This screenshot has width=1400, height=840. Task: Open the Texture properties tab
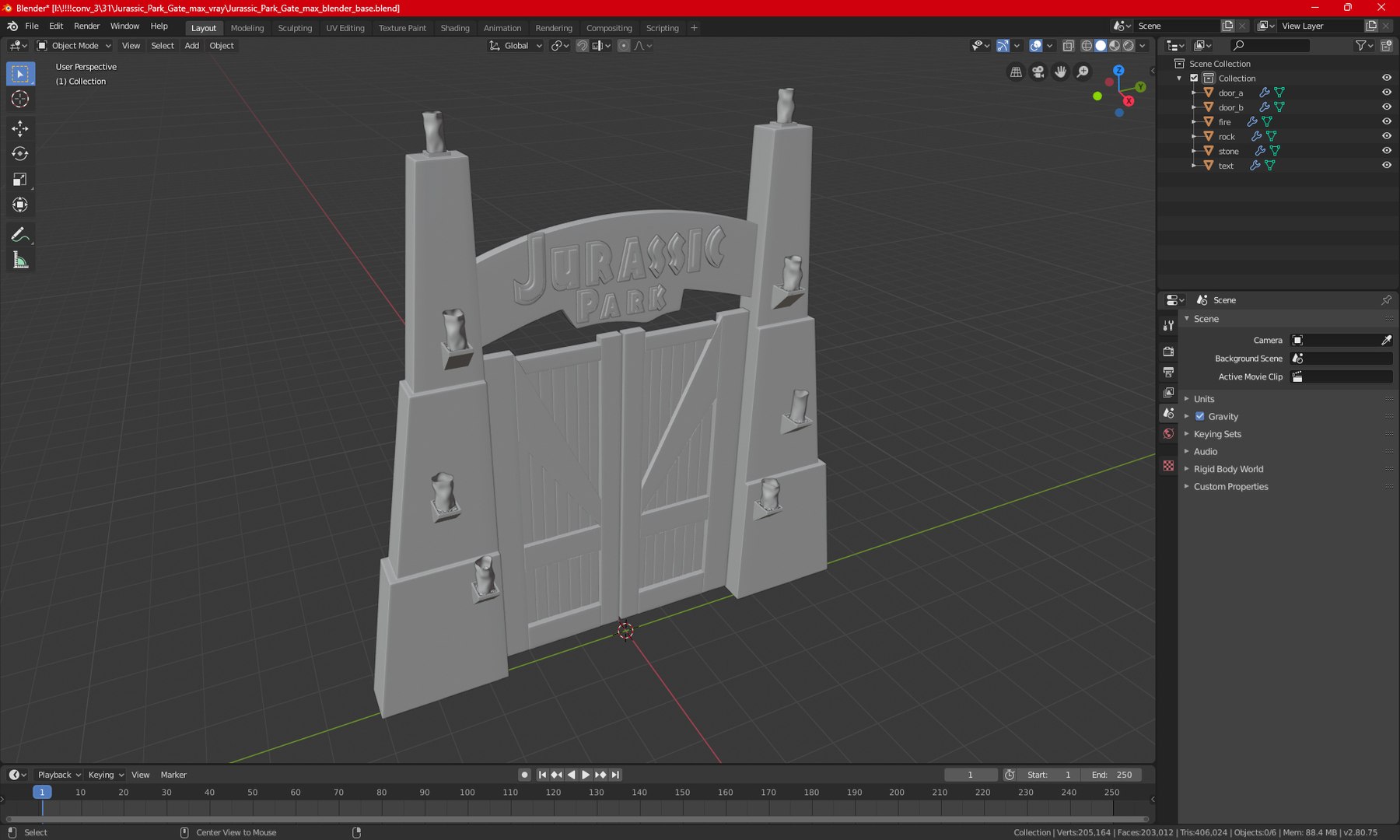pos(1168,466)
